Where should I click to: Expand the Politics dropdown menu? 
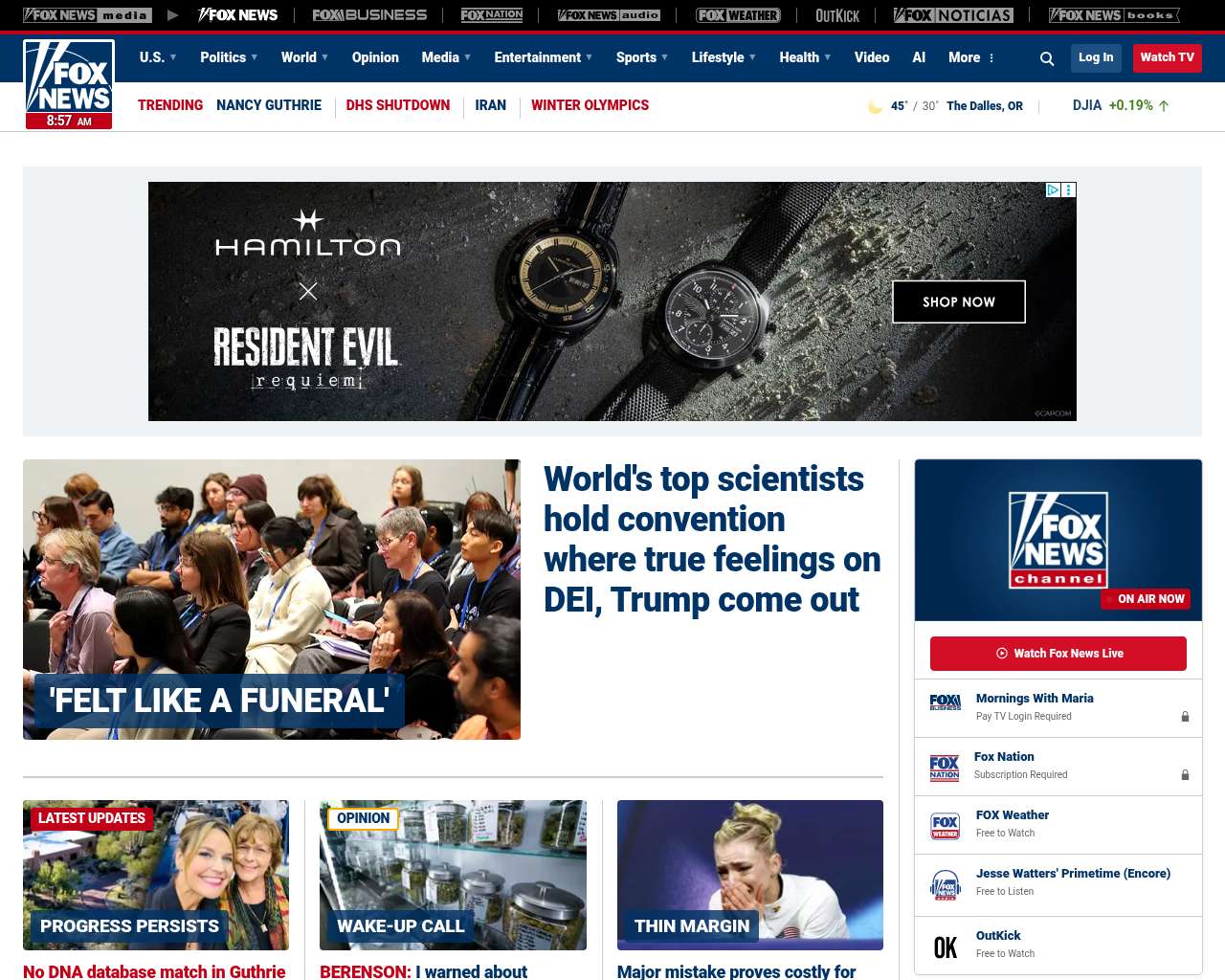(x=229, y=57)
